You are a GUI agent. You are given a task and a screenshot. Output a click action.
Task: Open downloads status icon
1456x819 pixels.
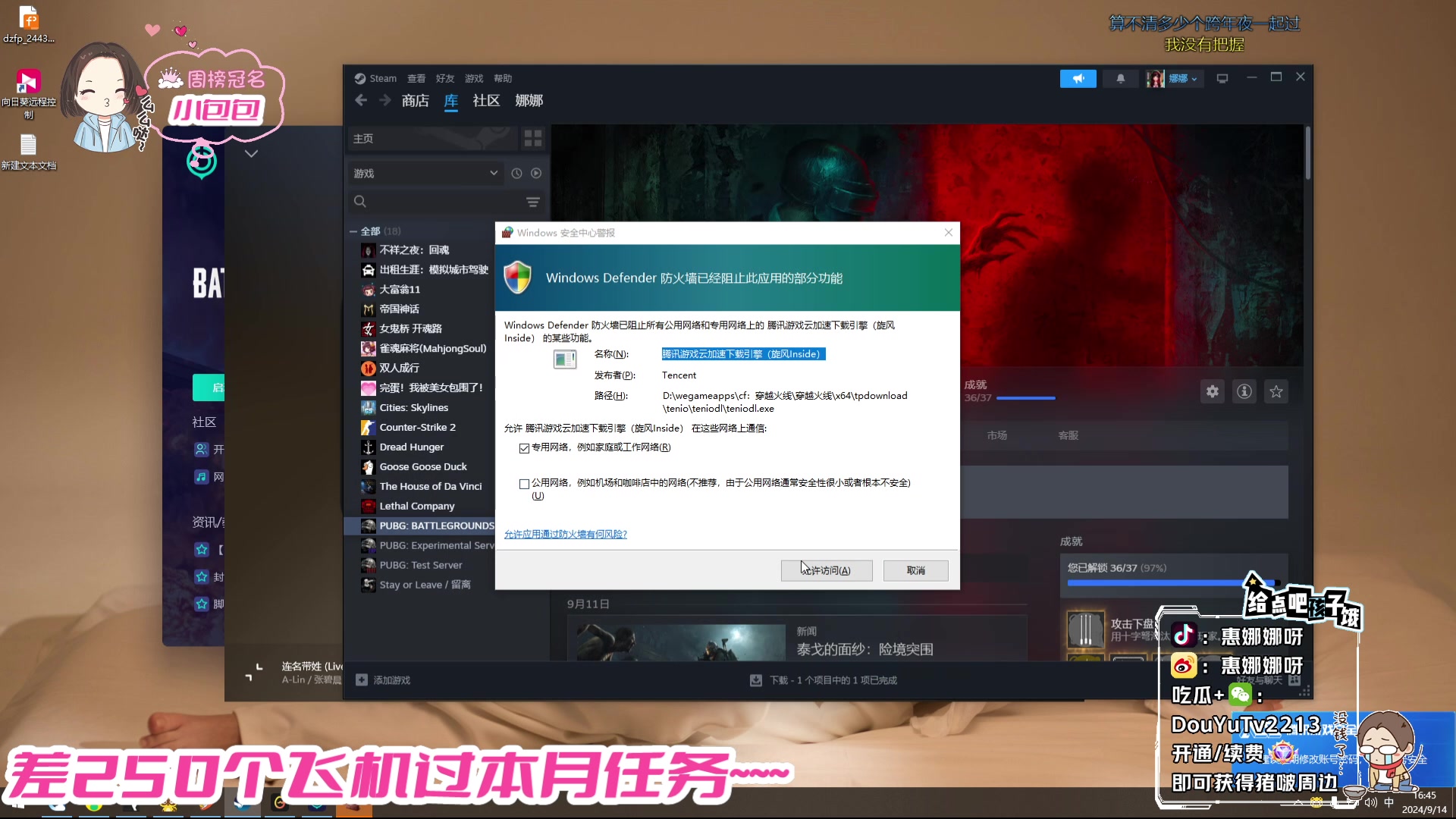756,680
